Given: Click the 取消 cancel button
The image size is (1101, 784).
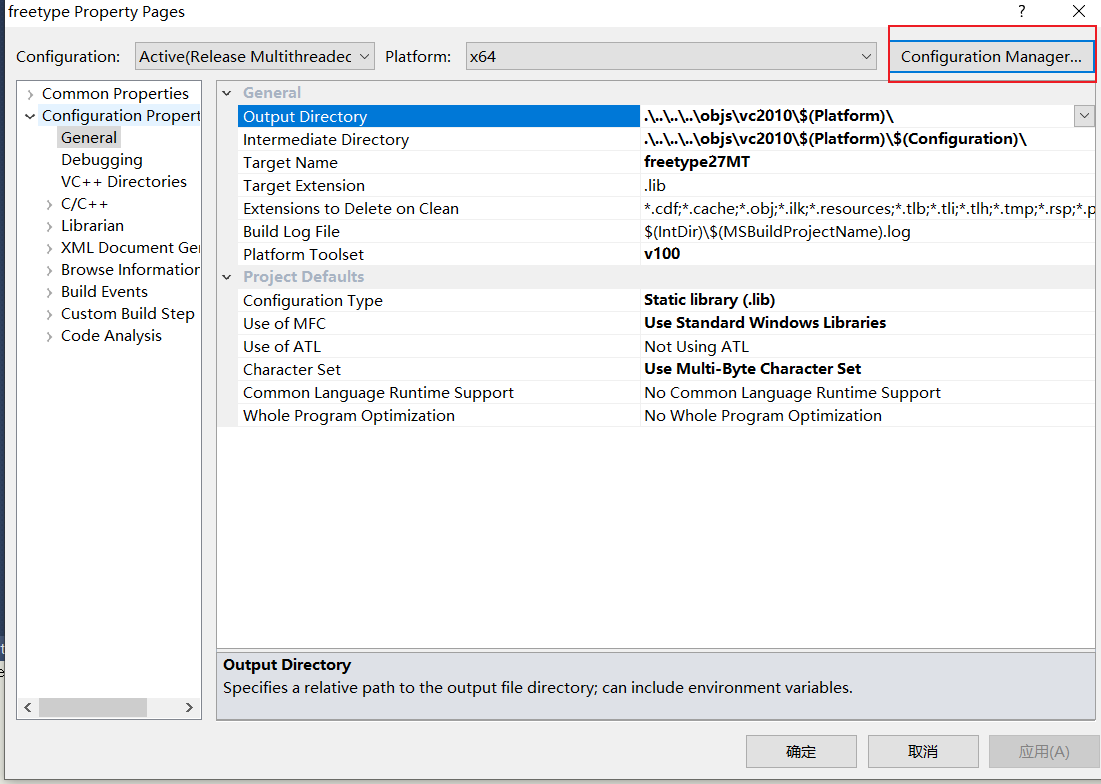Looking at the screenshot, I should tap(922, 751).
